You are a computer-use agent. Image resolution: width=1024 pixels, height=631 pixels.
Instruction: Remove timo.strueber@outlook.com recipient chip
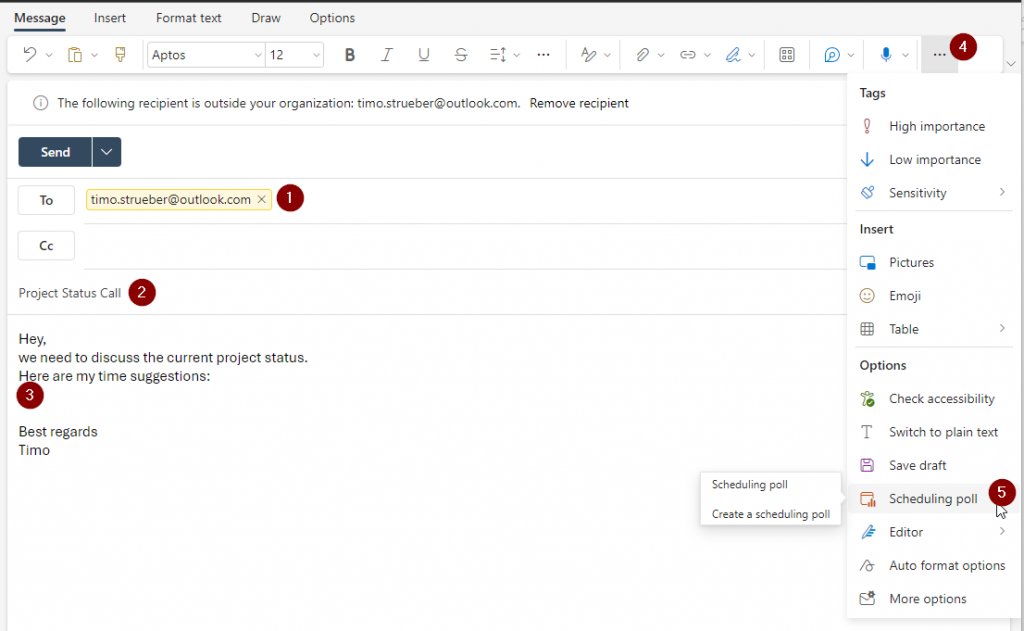262,200
